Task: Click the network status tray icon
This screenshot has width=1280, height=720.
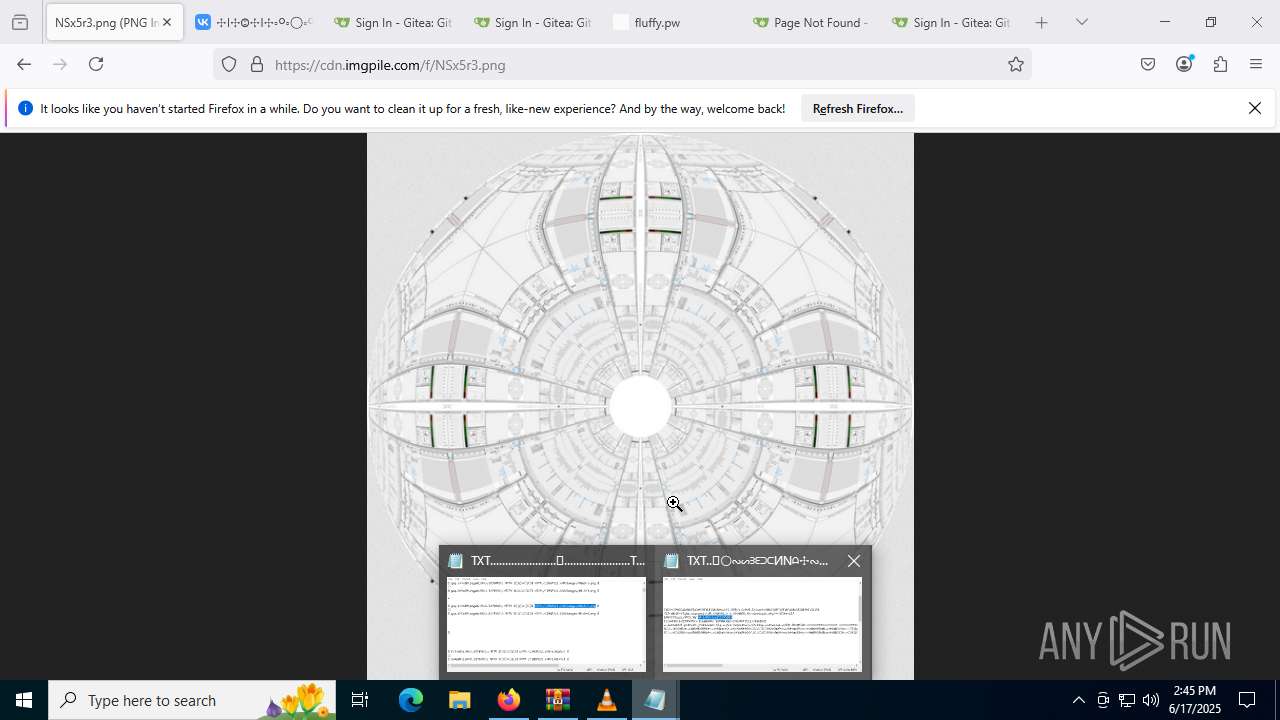Action: [1127, 700]
